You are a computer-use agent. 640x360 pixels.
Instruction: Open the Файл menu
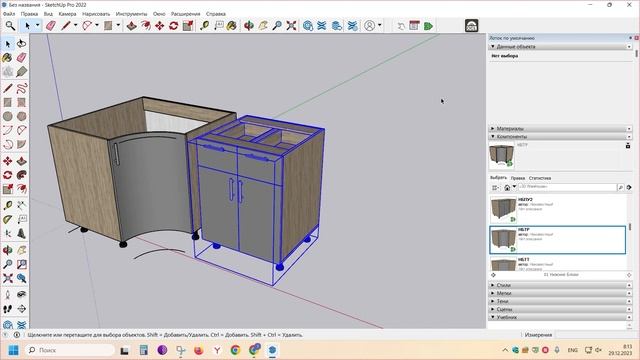click(9, 14)
